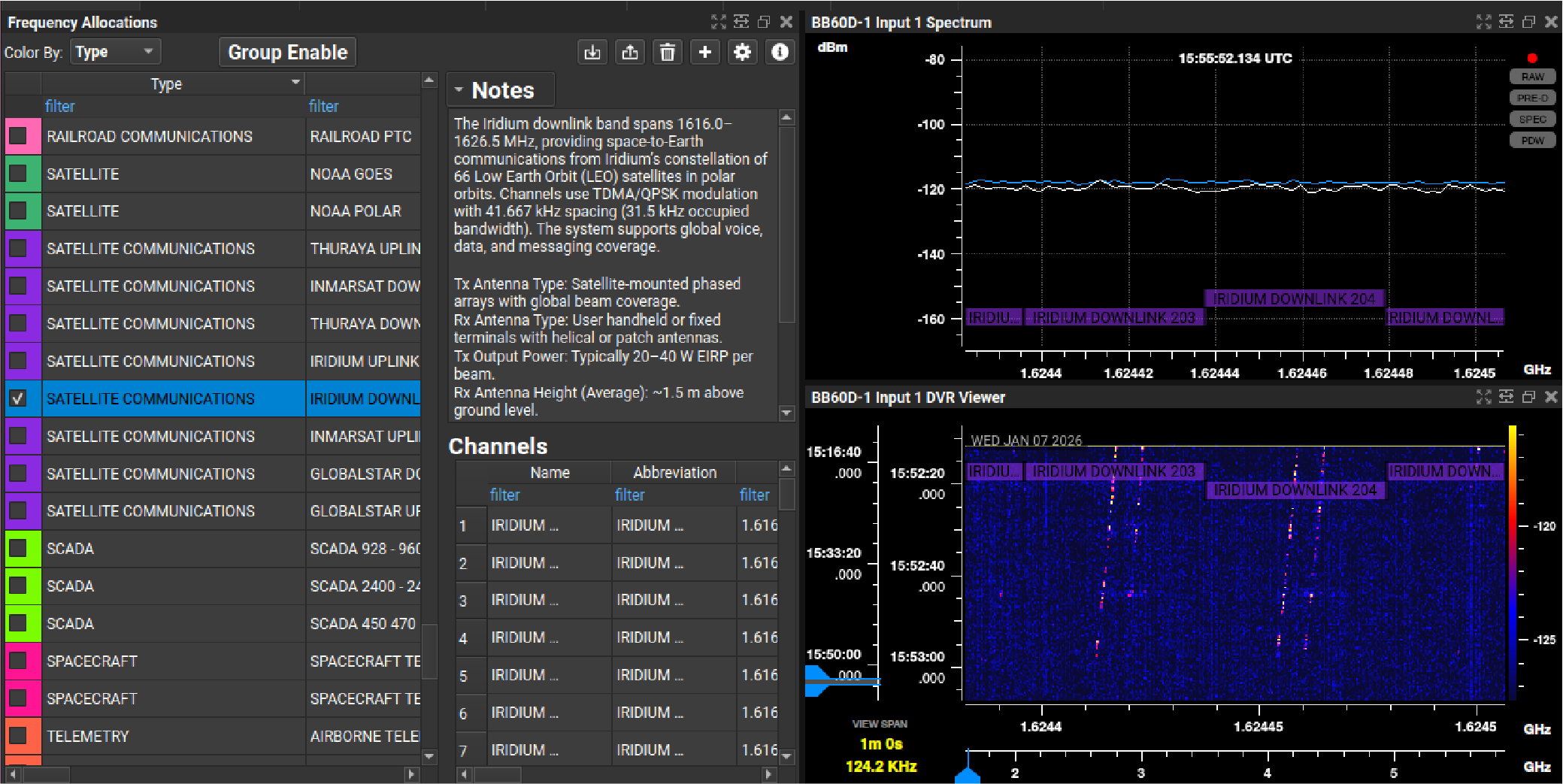Open the Color By Type dropdown
This screenshot has height=784, width=1563.
(116, 52)
